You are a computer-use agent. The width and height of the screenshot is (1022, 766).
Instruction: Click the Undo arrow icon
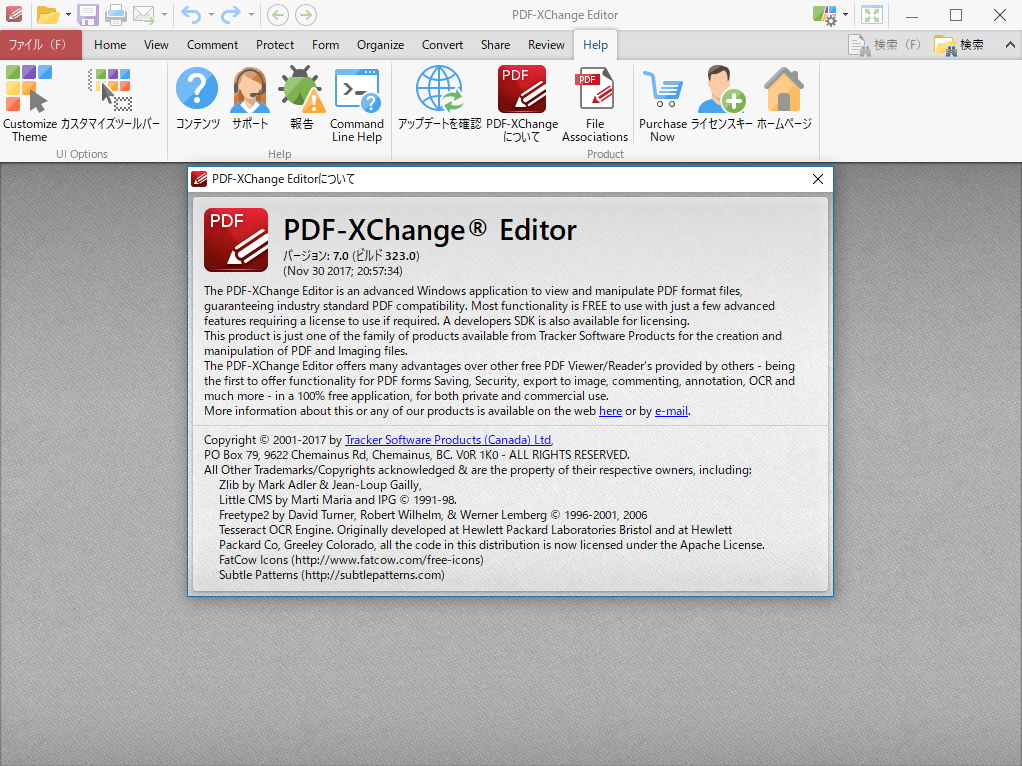[x=191, y=14]
